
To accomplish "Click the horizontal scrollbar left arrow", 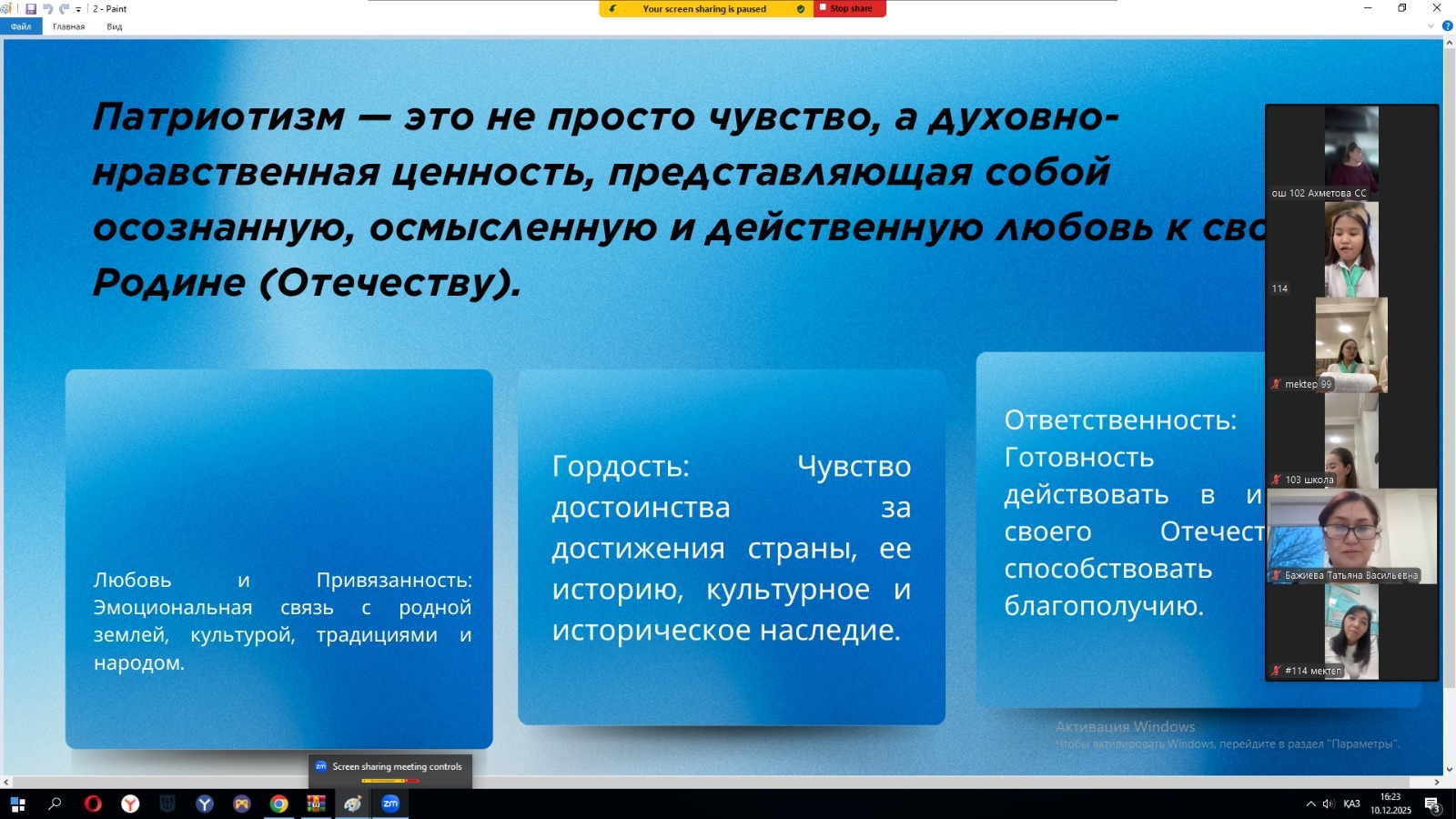I will pyautogui.click(x=7, y=782).
